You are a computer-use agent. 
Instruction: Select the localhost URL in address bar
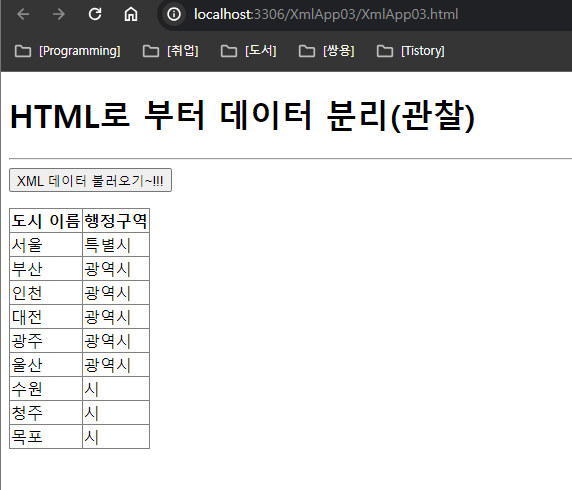326,15
